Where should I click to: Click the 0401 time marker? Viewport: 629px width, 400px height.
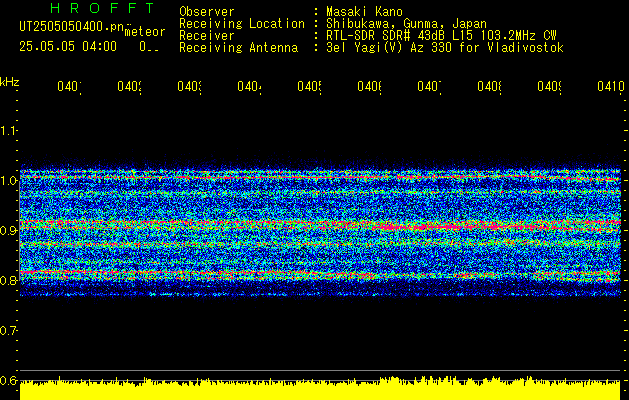[69, 86]
